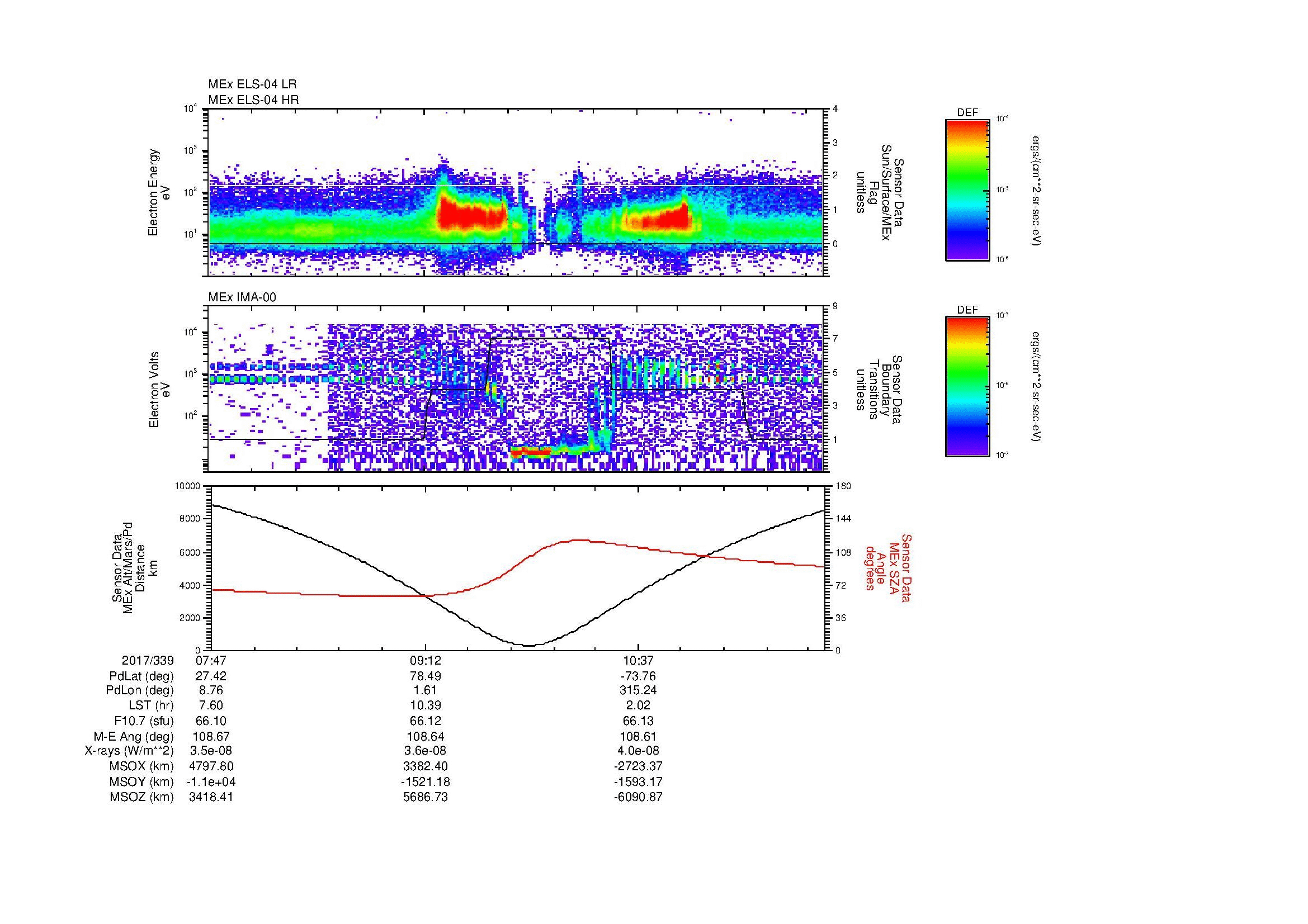Click the lower DEF color bar

click(x=967, y=387)
